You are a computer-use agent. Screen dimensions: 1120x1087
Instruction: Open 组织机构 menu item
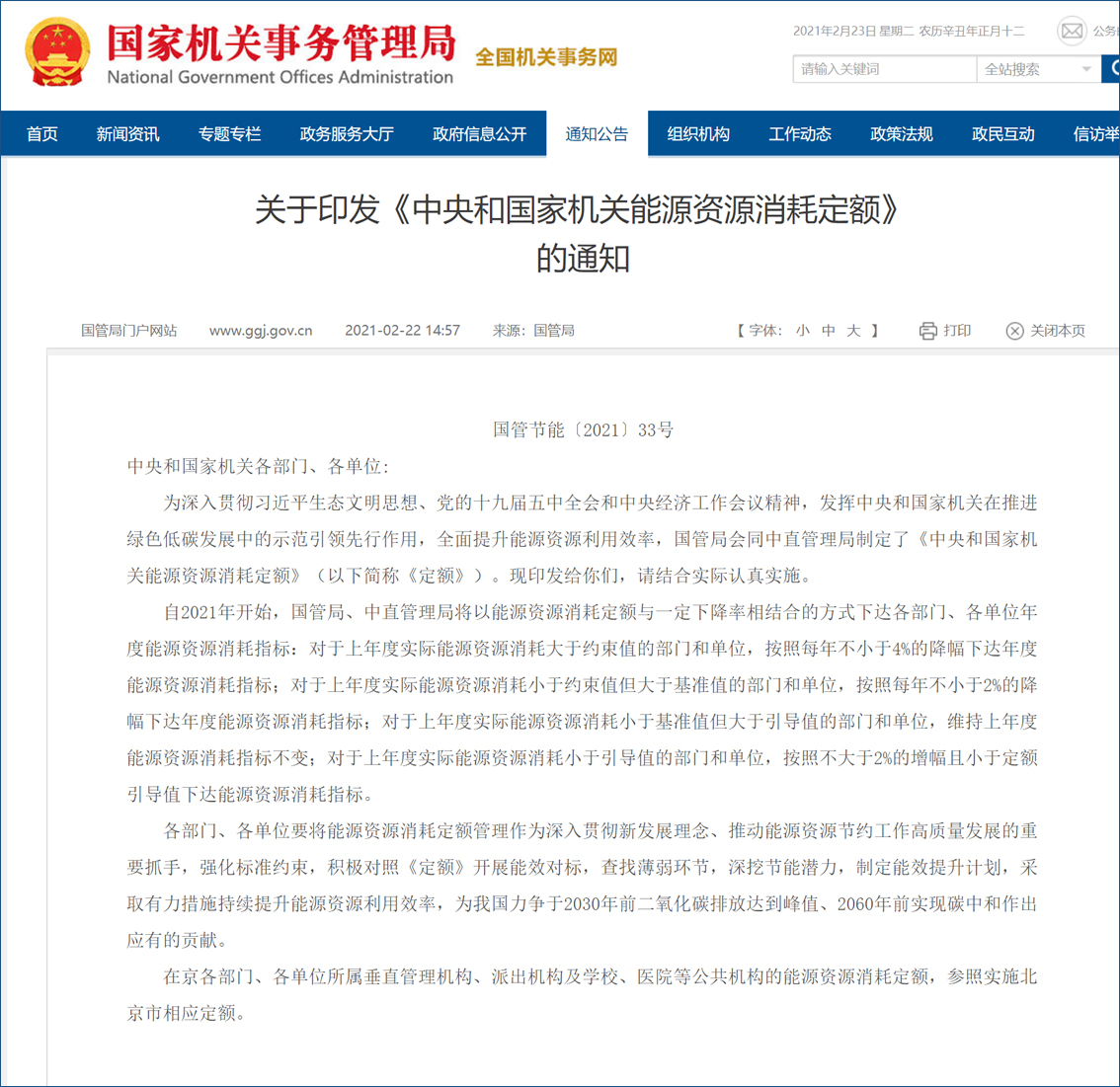tap(698, 133)
